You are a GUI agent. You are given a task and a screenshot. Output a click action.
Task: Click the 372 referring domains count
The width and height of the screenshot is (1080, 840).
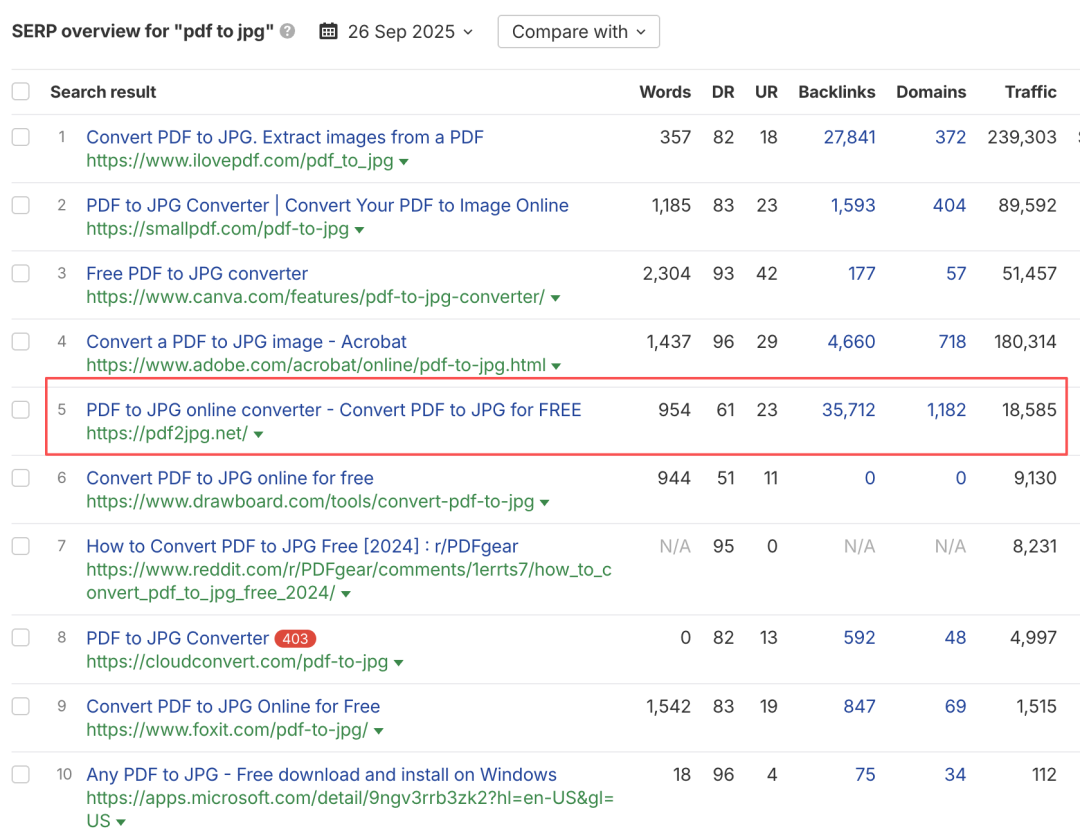click(x=951, y=137)
